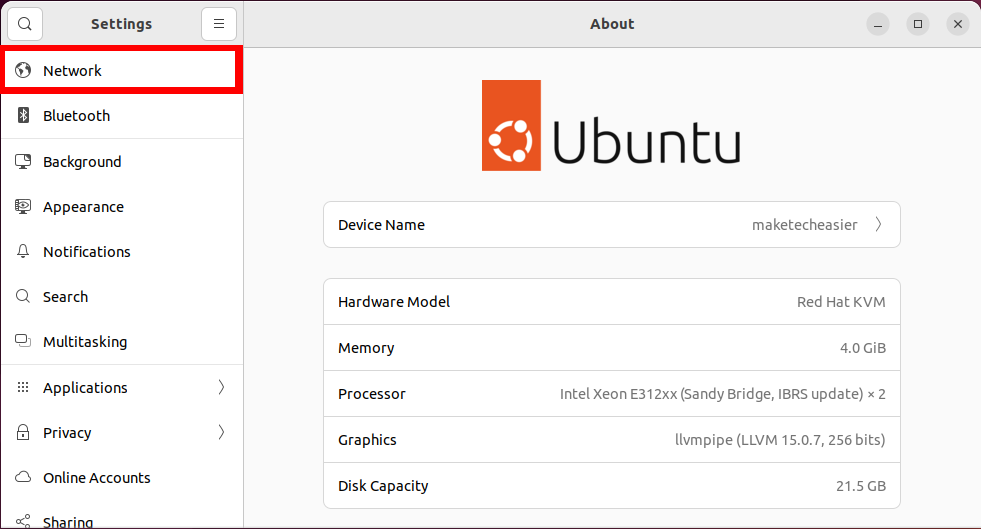Click the About window title
Screen dimensions: 981x529
[x=612, y=24]
